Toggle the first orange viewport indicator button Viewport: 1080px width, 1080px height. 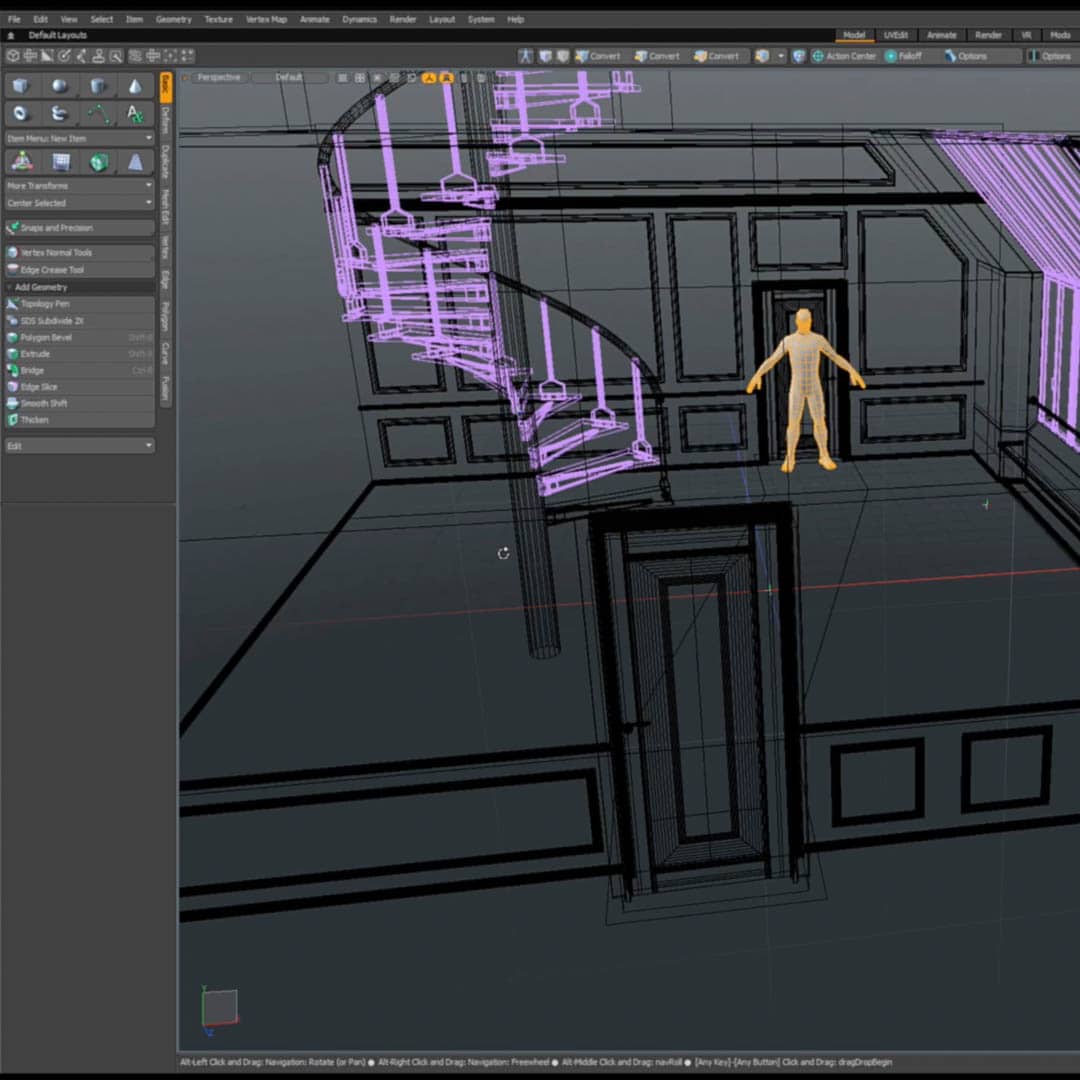[x=429, y=77]
